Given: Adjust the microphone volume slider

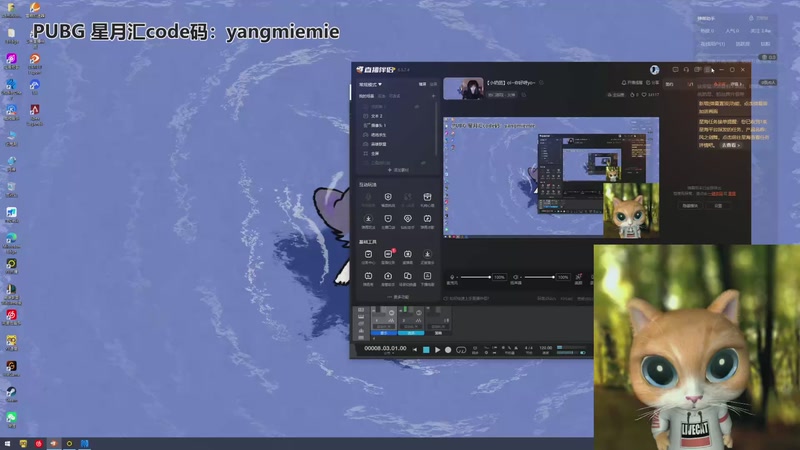Looking at the screenshot, I should click(x=475, y=277).
